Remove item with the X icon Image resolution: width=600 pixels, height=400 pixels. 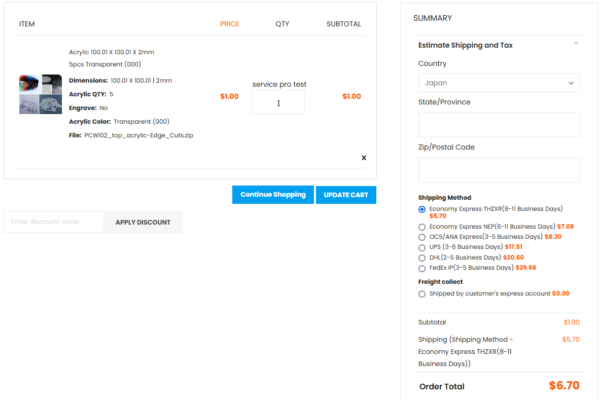[363, 157]
